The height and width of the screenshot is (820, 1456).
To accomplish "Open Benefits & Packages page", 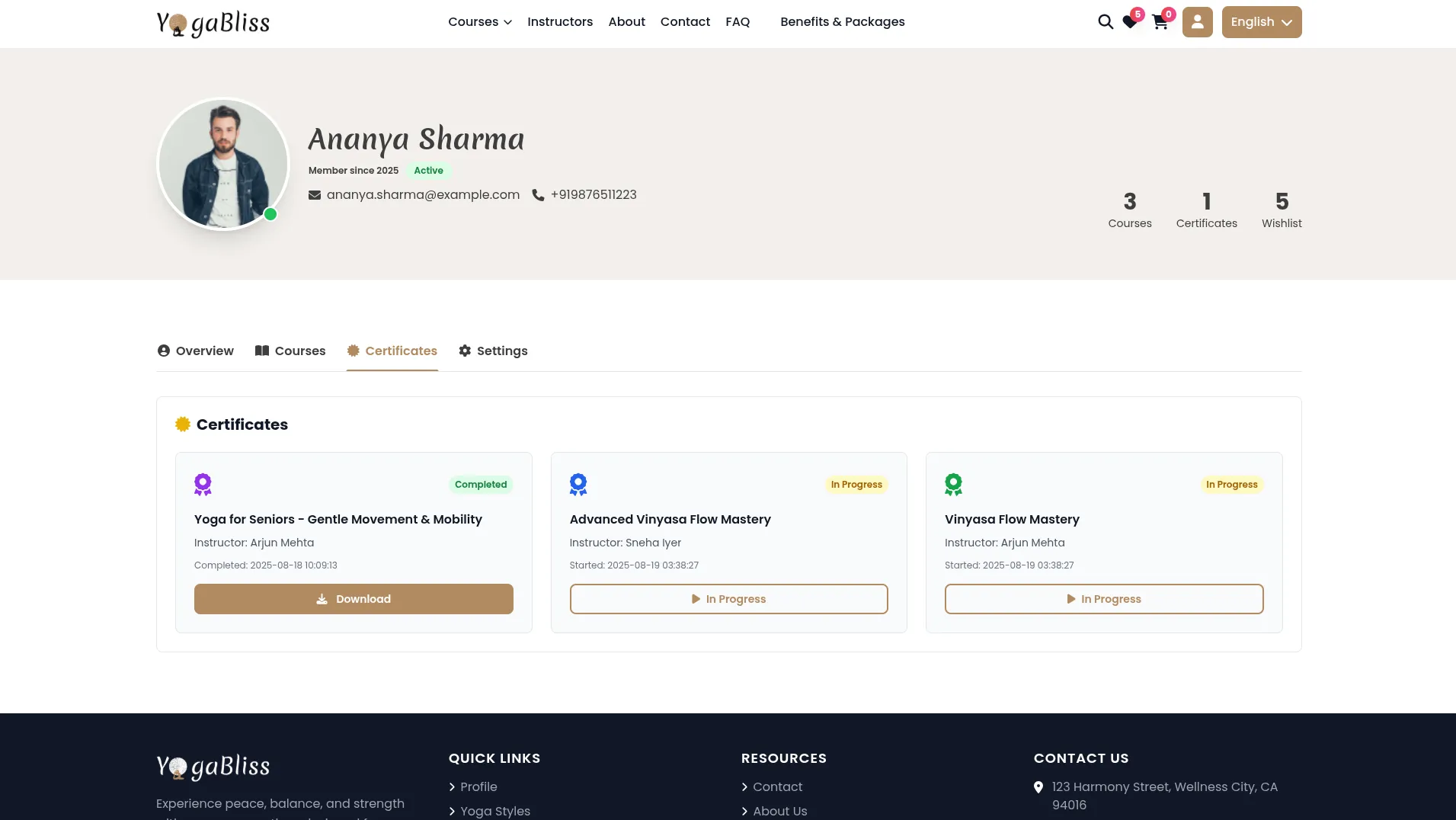I will click(842, 22).
